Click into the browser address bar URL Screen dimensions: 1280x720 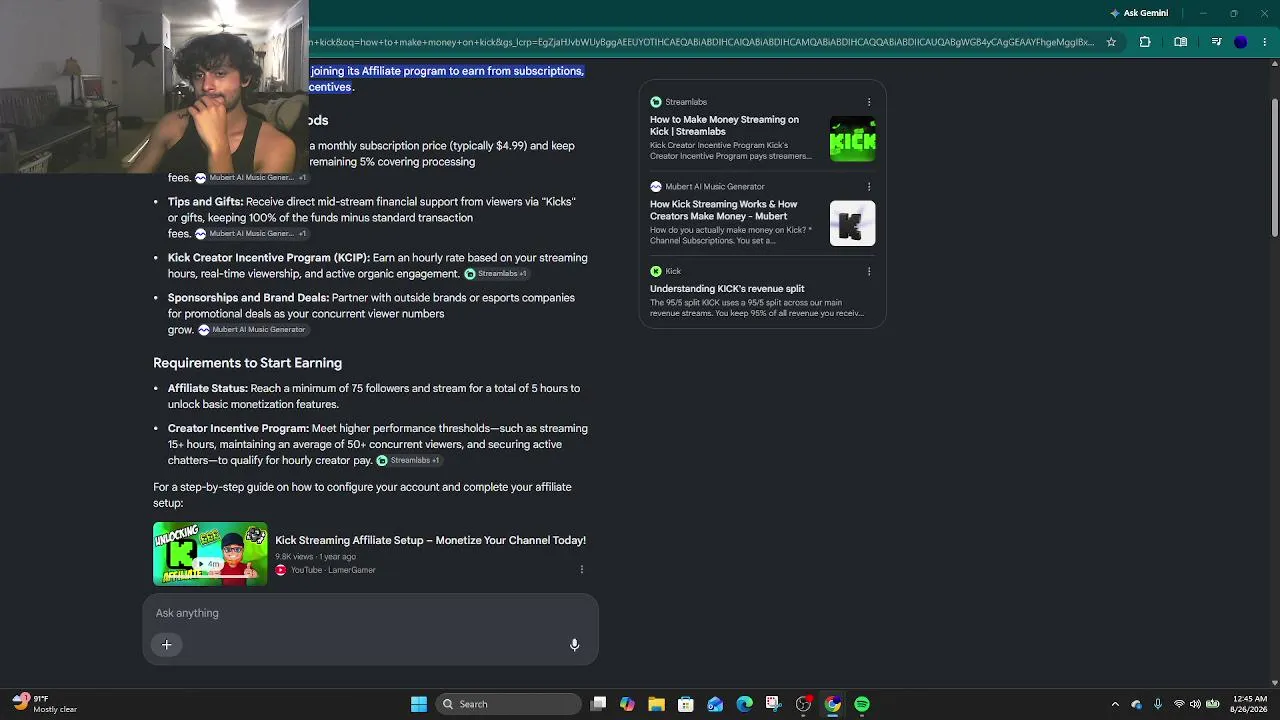[x=702, y=42]
